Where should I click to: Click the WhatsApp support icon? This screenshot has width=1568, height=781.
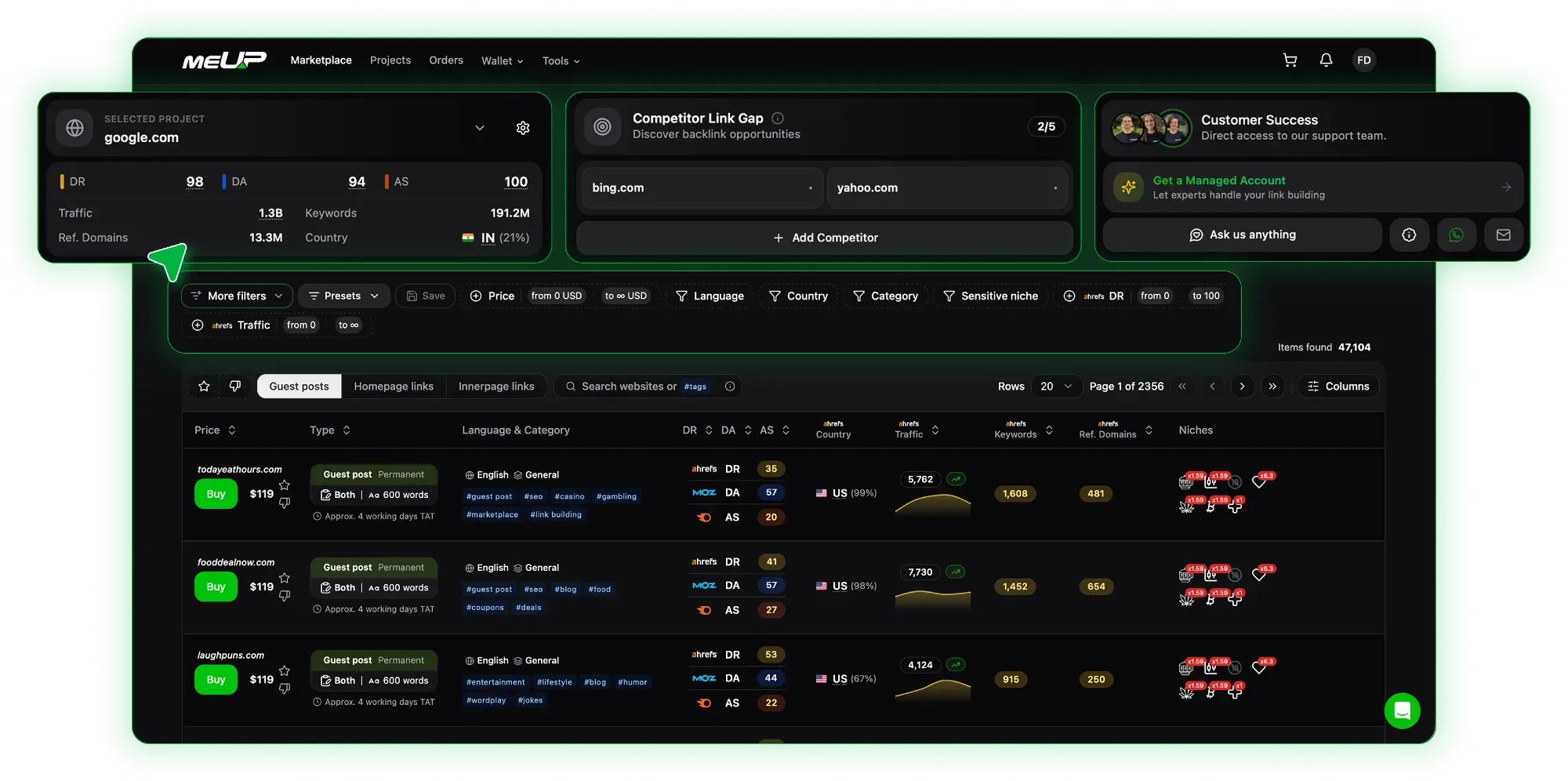click(x=1456, y=234)
